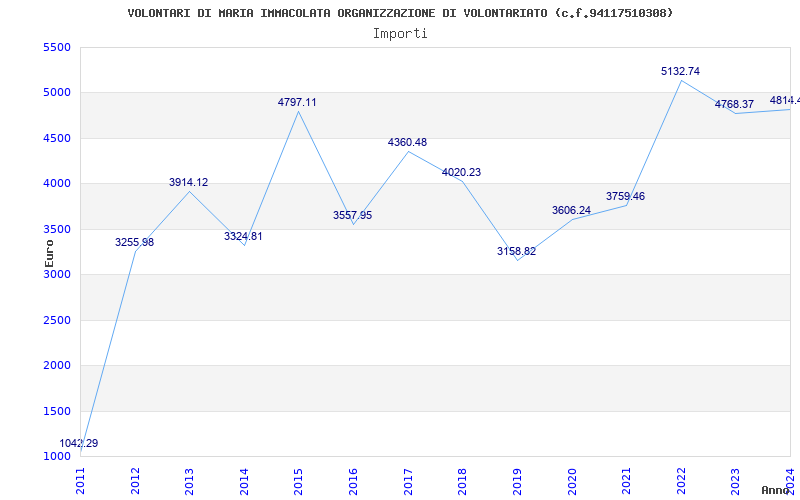Image resolution: width=800 pixels, height=500 pixels.
Task: Click the 3158.82 data label
Action: (x=516, y=252)
